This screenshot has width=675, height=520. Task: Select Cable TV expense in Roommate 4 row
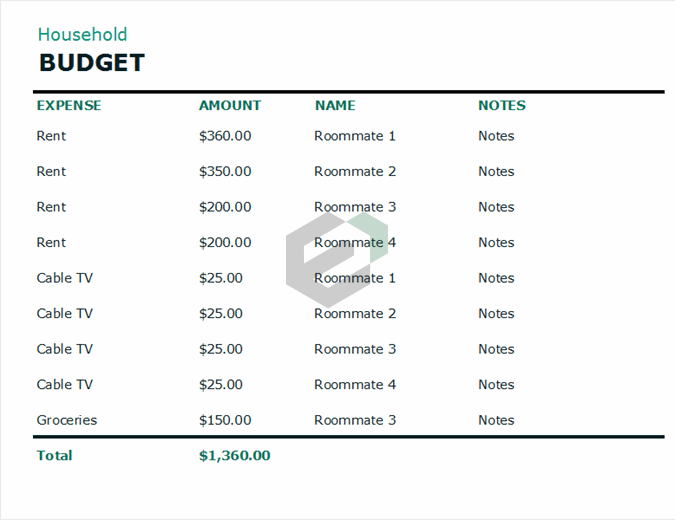[64, 384]
